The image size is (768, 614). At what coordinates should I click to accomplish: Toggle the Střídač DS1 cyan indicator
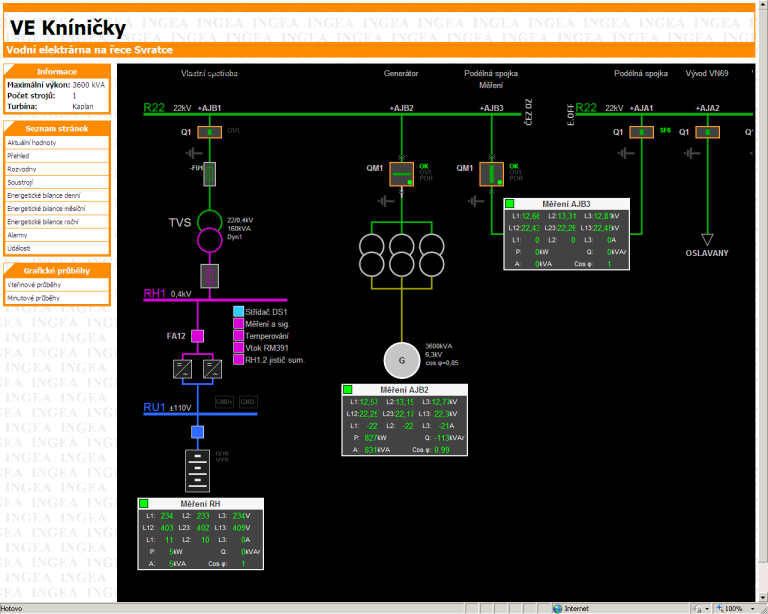point(238,312)
